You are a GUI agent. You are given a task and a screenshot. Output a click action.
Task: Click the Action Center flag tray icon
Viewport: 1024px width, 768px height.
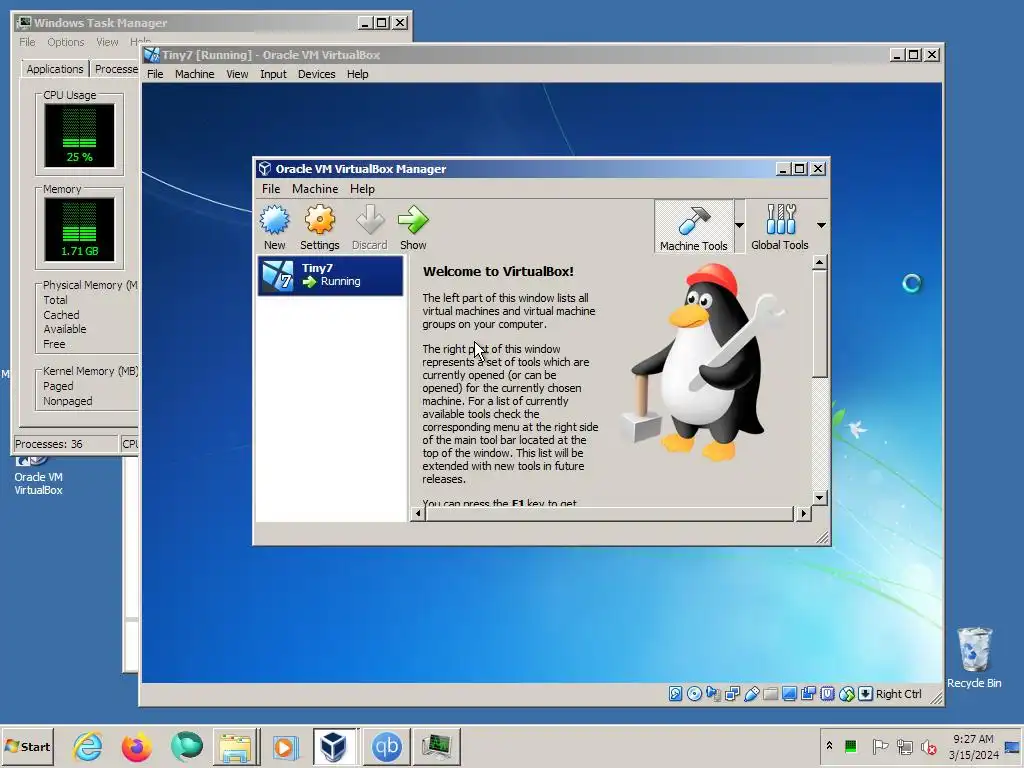pyautogui.click(x=880, y=746)
